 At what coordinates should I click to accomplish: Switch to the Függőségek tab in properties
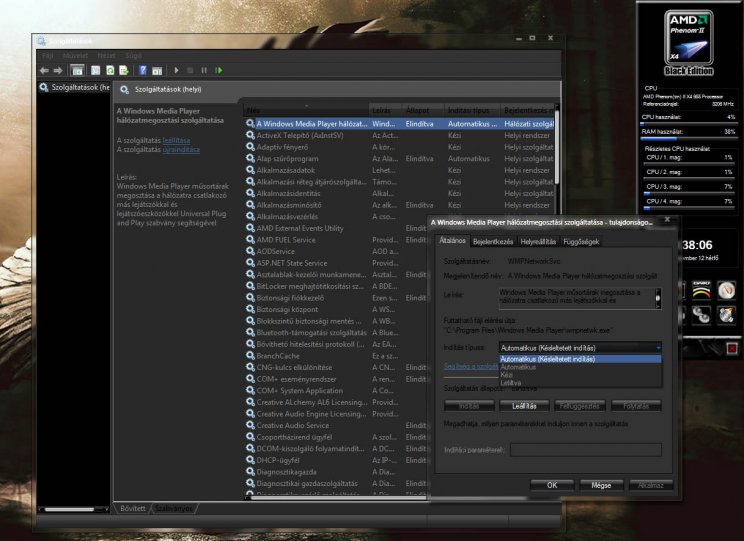[x=581, y=242]
